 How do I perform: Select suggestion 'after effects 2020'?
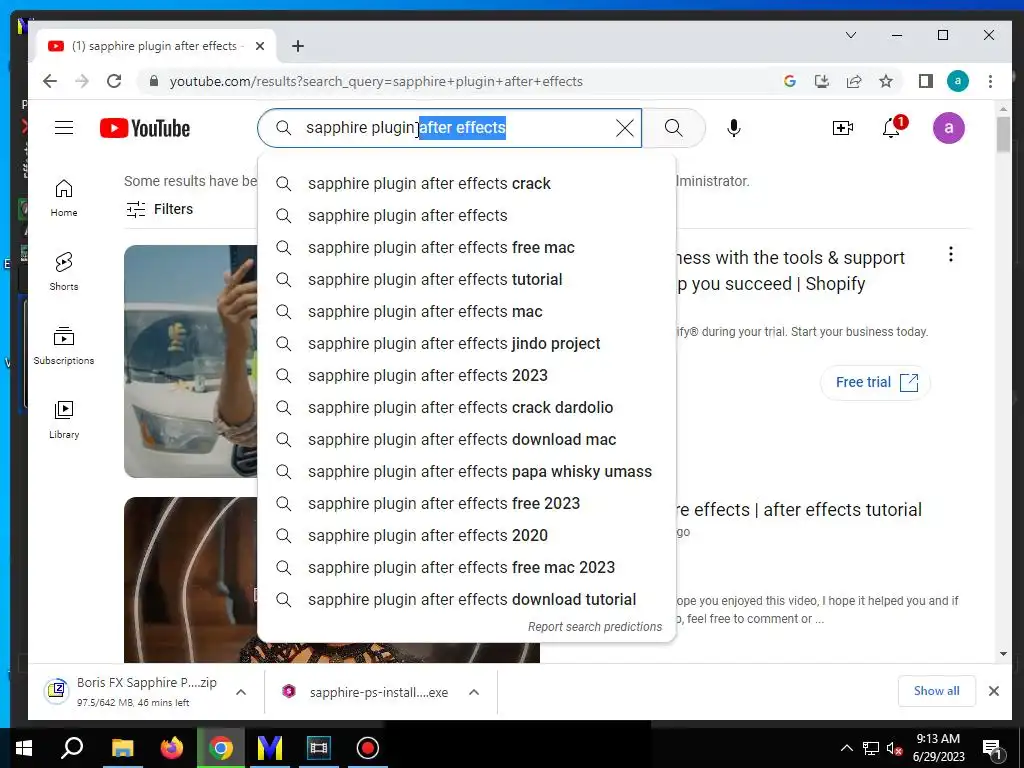coord(466,536)
